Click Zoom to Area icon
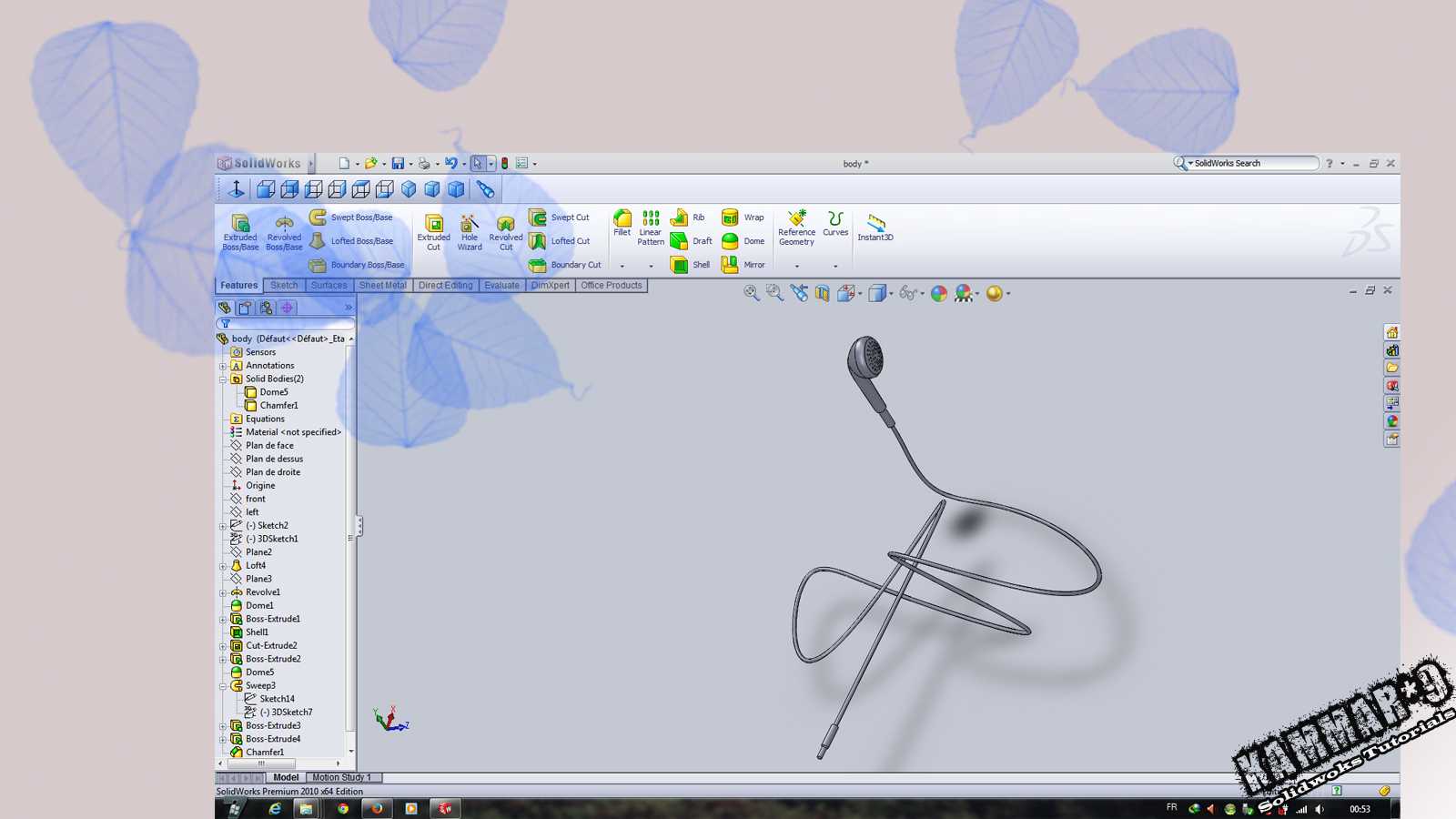This screenshot has width=1456, height=819. [774, 293]
